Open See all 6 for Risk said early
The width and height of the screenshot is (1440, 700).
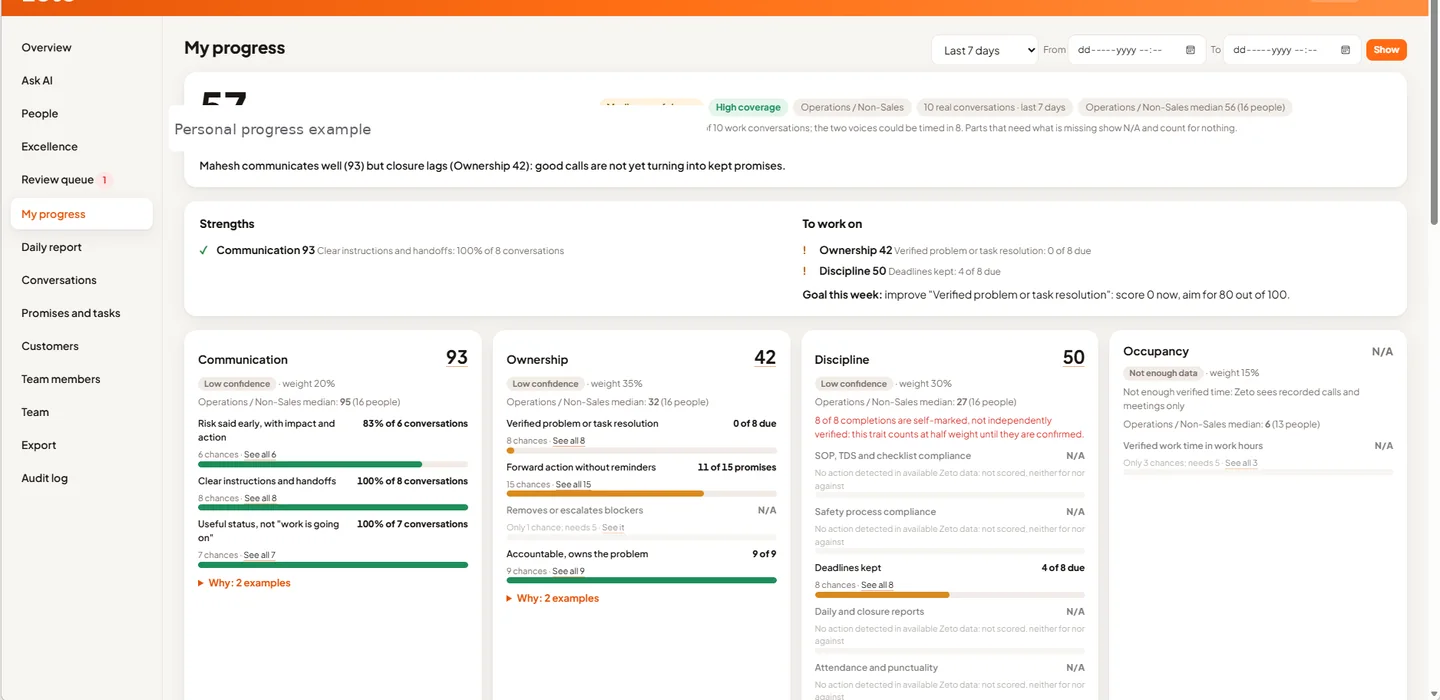coord(260,455)
